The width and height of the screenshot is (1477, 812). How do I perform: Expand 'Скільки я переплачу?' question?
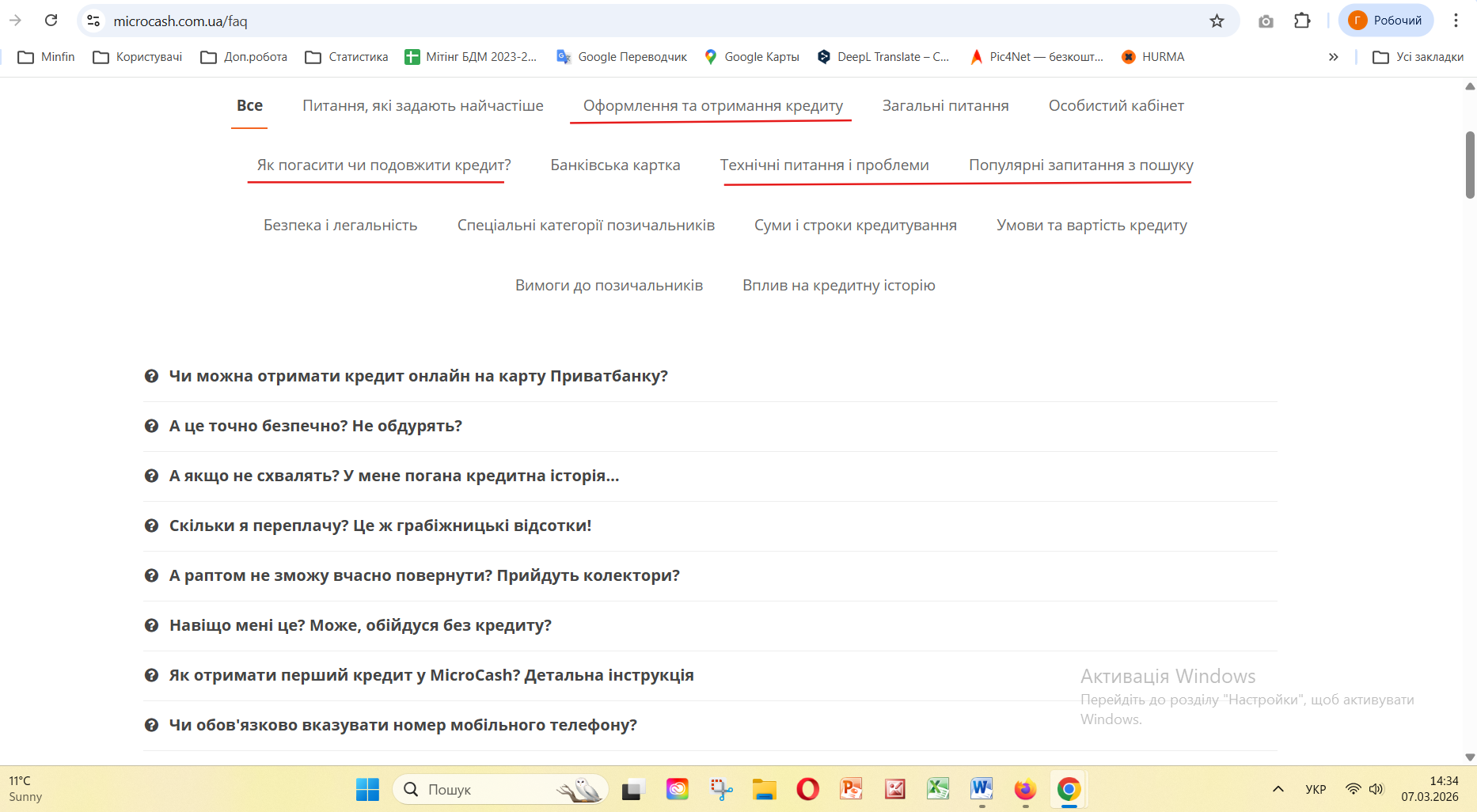[710, 526]
